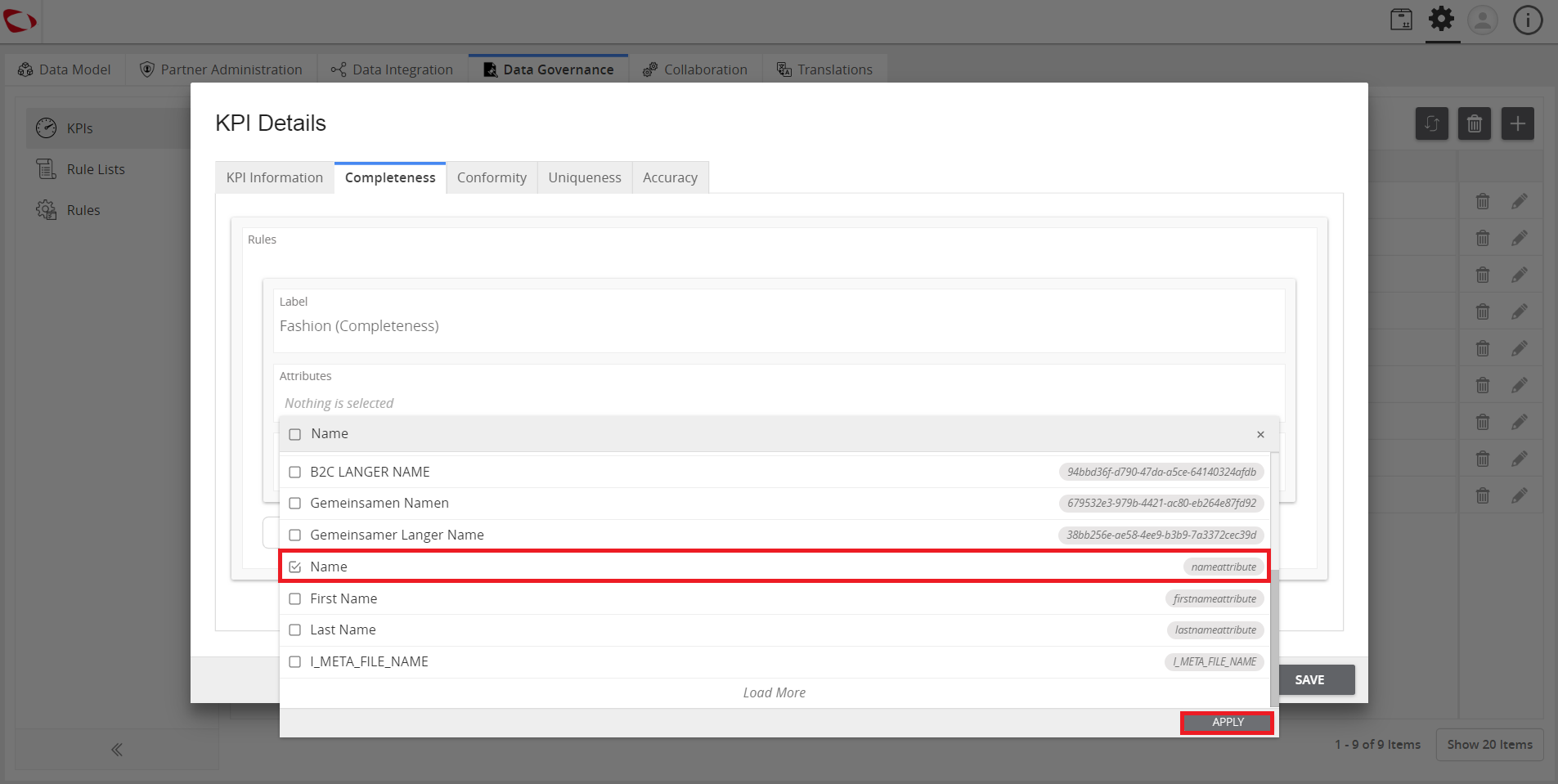The height and width of the screenshot is (784, 1558).
Task: Clear the attribute search with the X icon
Action: [1260, 434]
